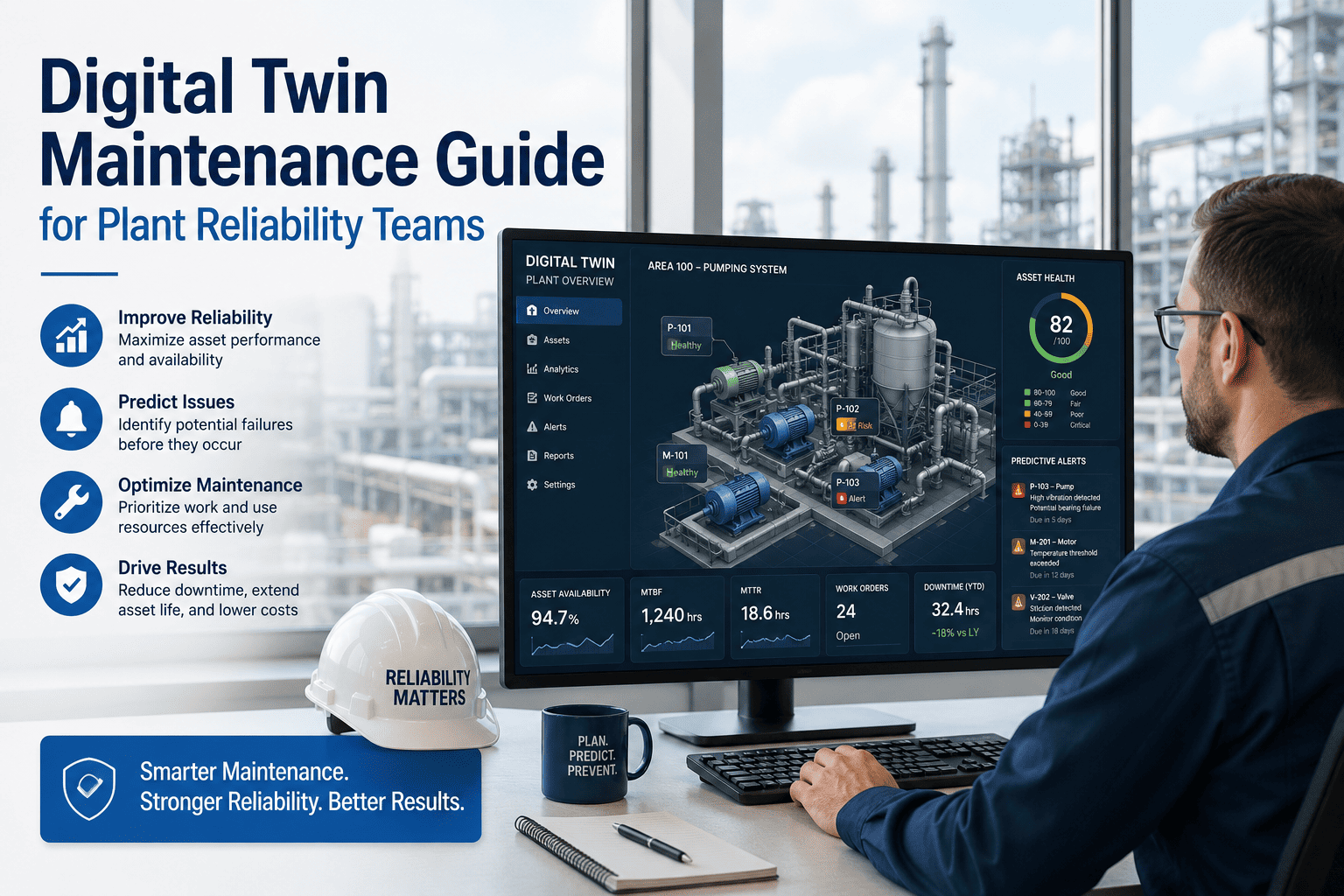The height and width of the screenshot is (896, 1344).
Task: Click the Assets sidebar icon
Action: pos(532,339)
